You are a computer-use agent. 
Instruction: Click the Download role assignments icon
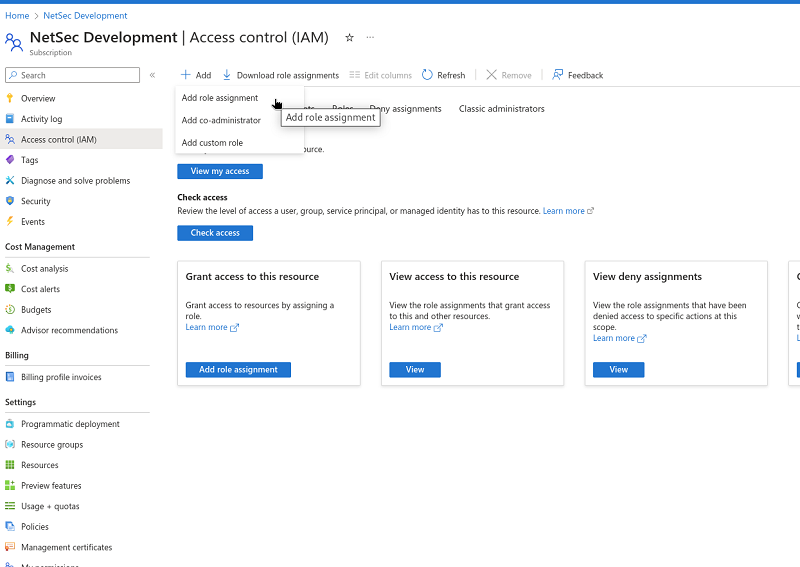(227, 75)
